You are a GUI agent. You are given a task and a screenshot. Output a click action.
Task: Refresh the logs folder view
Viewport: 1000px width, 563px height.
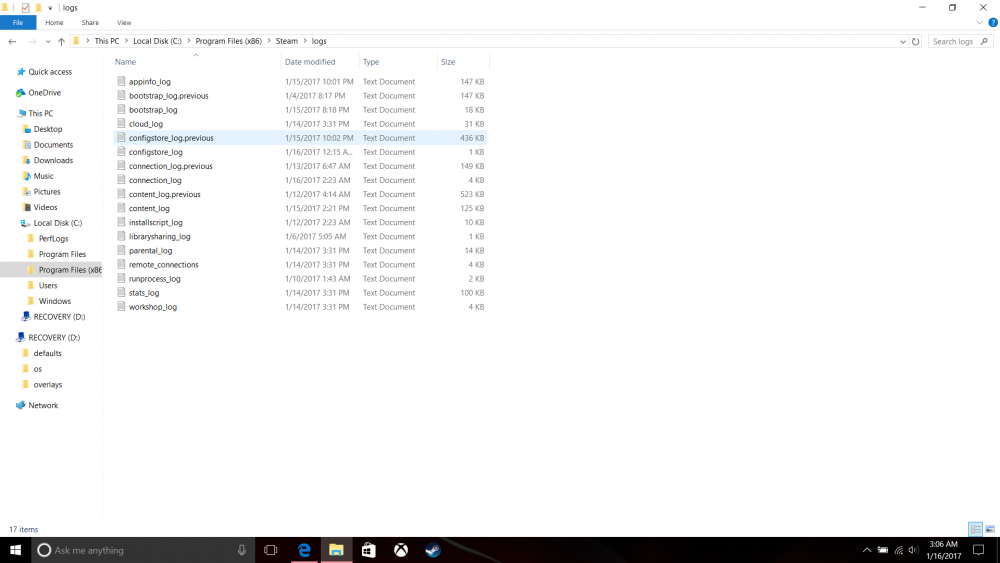tap(916, 41)
